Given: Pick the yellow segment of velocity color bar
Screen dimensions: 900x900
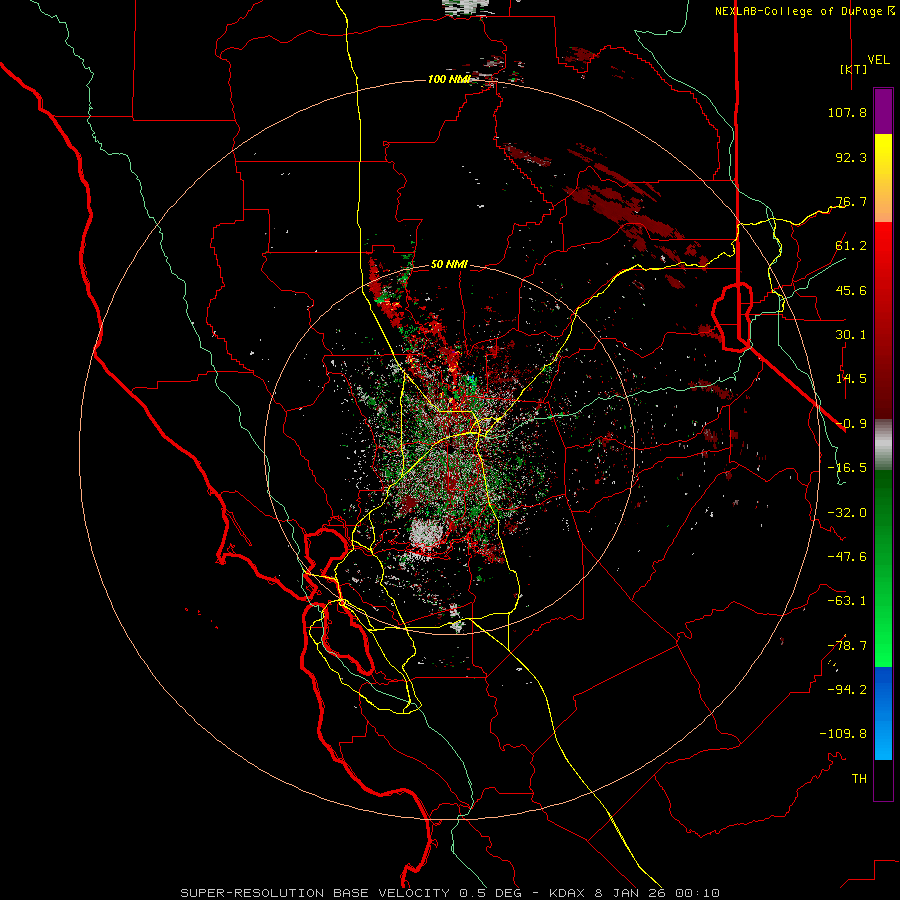Looking at the screenshot, I should click(x=883, y=155).
